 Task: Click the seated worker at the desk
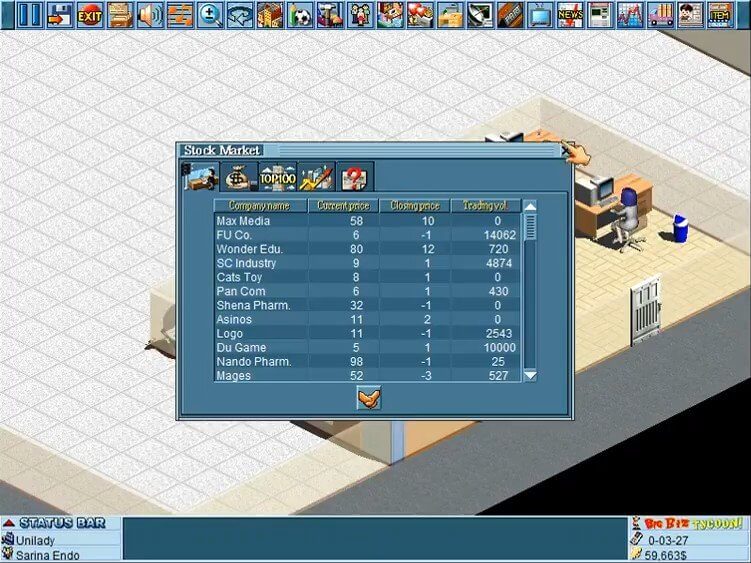(627, 218)
